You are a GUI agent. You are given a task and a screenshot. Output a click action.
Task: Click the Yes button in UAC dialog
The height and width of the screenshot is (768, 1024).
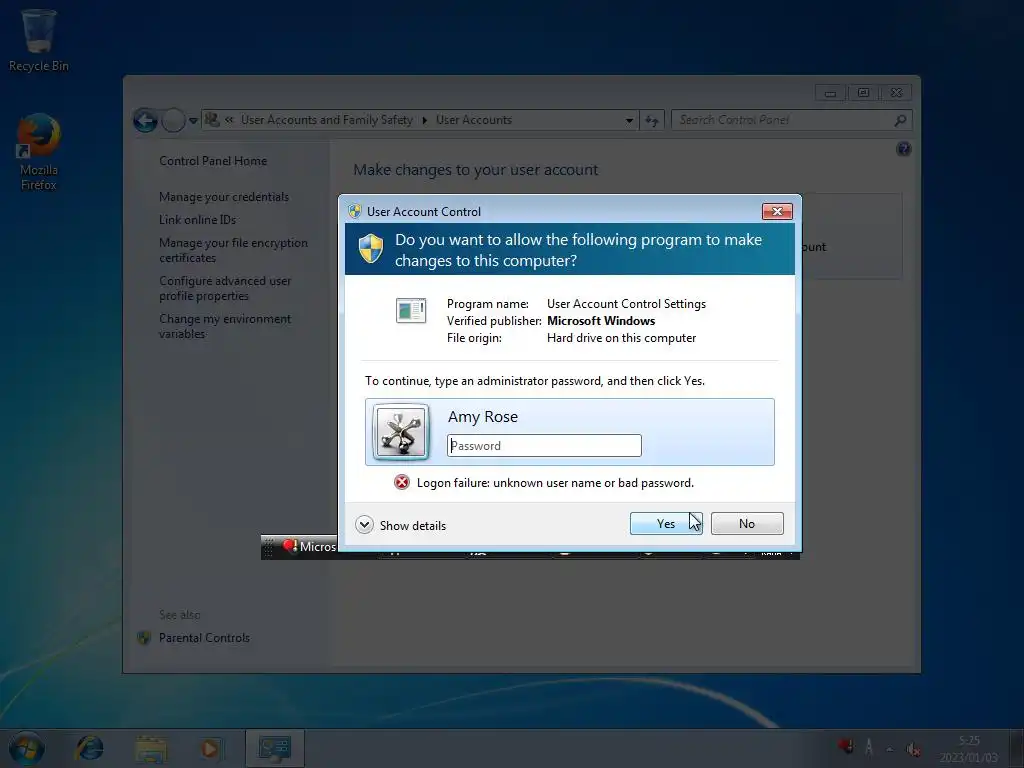point(666,523)
